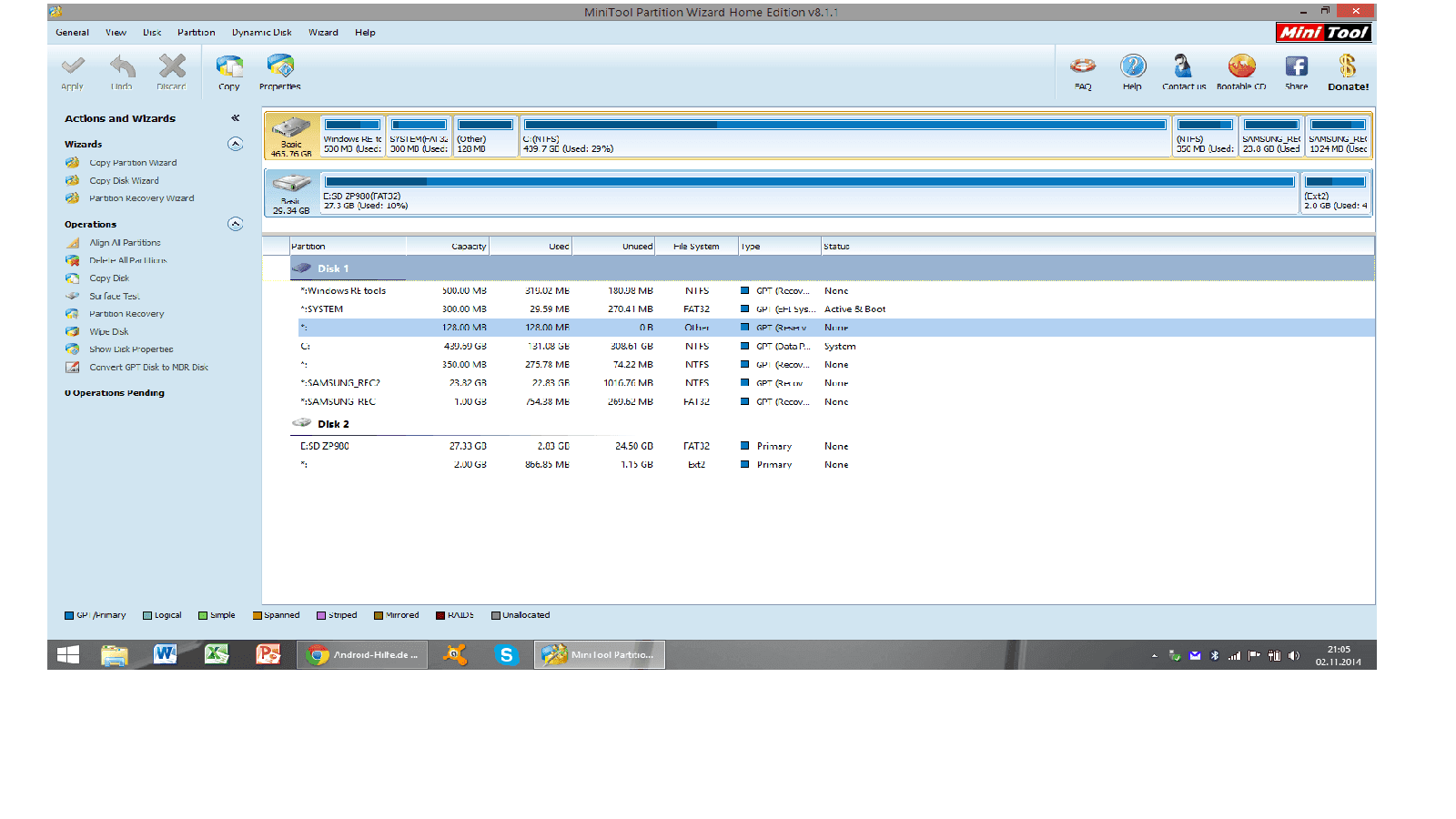The height and width of the screenshot is (819, 1456).
Task: Click the Mirrored legend swatch
Action: (x=379, y=616)
